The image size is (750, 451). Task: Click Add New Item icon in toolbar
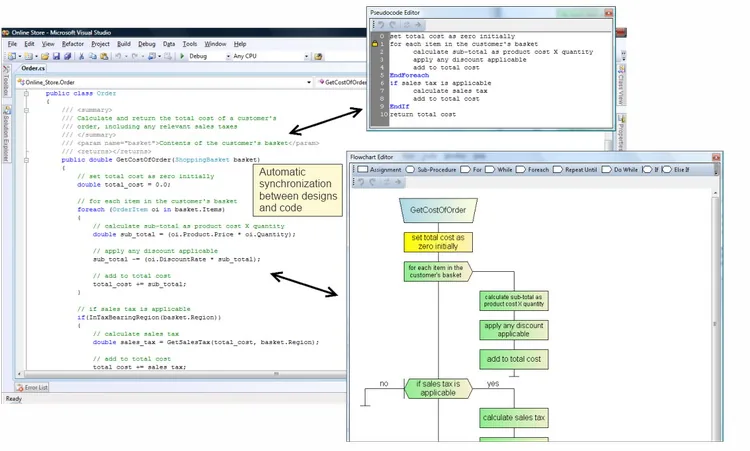29,56
